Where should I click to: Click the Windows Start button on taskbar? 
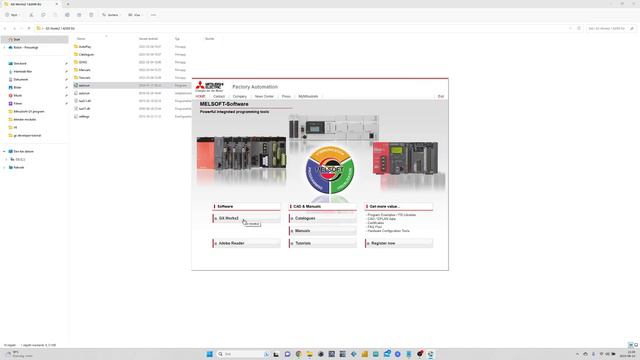[x=209, y=354]
